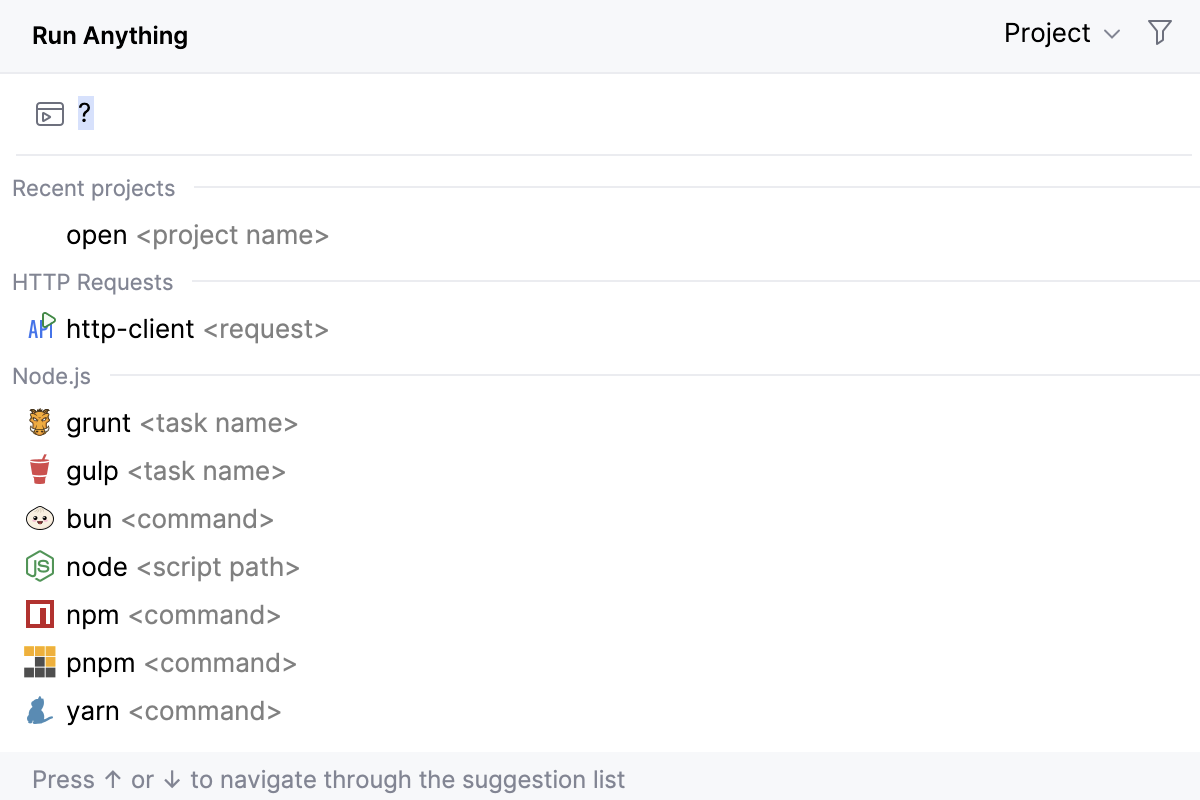
Task: Choose the open project suggestion
Action: click(x=196, y=235)
